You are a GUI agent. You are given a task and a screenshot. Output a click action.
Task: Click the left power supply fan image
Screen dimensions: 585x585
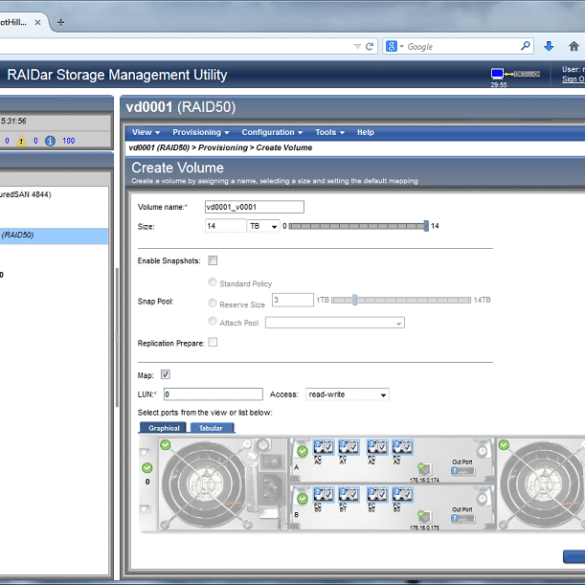pos(205,484)
